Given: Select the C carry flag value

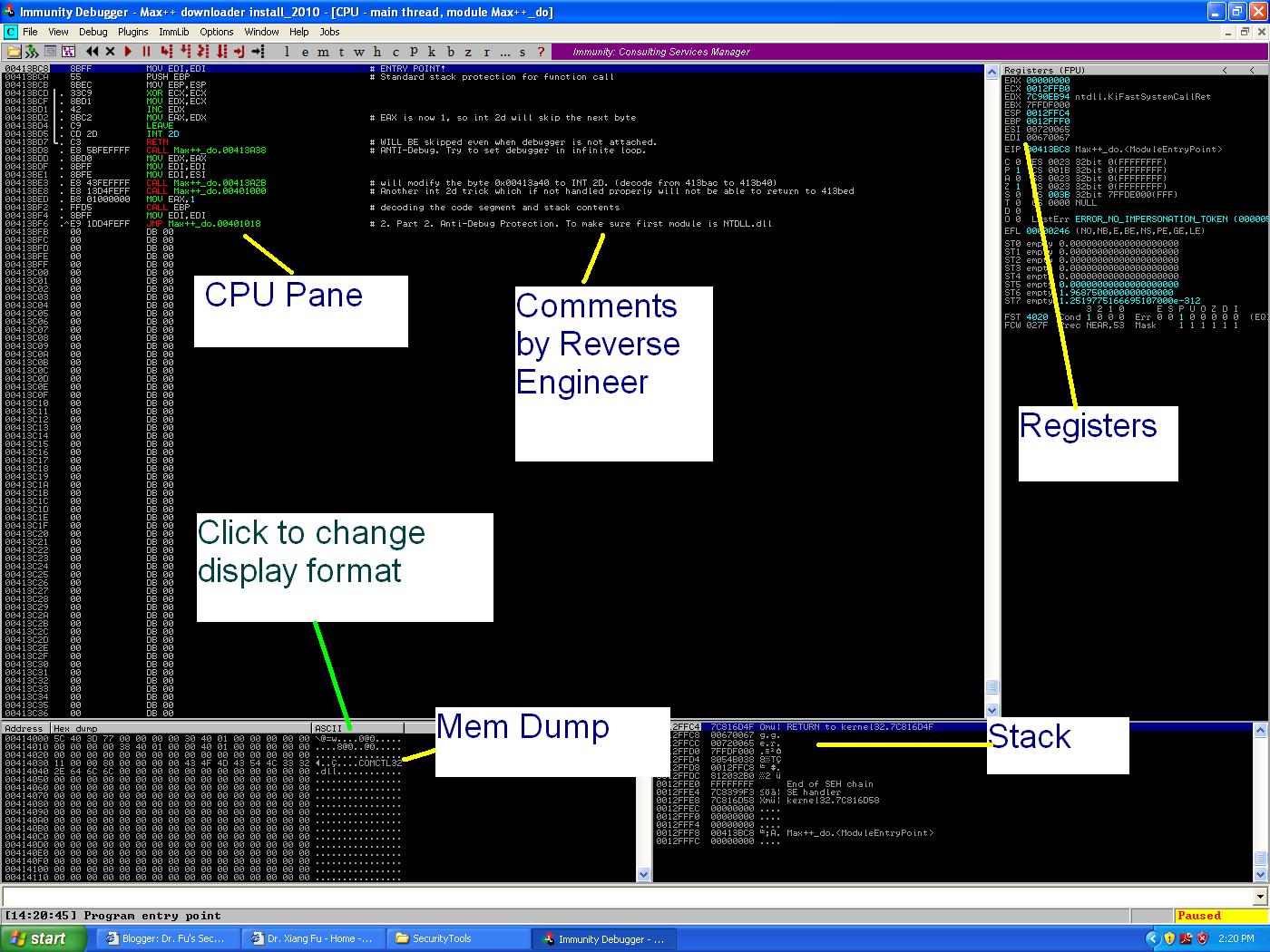Looking at the screenshot, I should pos(1018,162).
